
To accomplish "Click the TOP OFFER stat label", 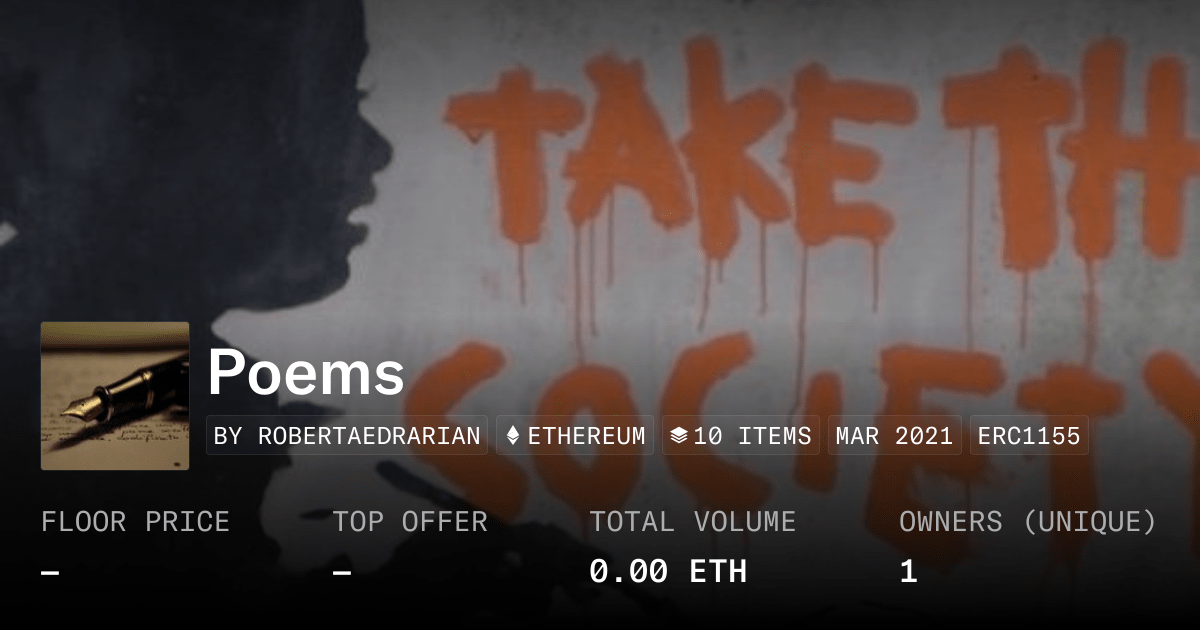I will click(410, 522).
